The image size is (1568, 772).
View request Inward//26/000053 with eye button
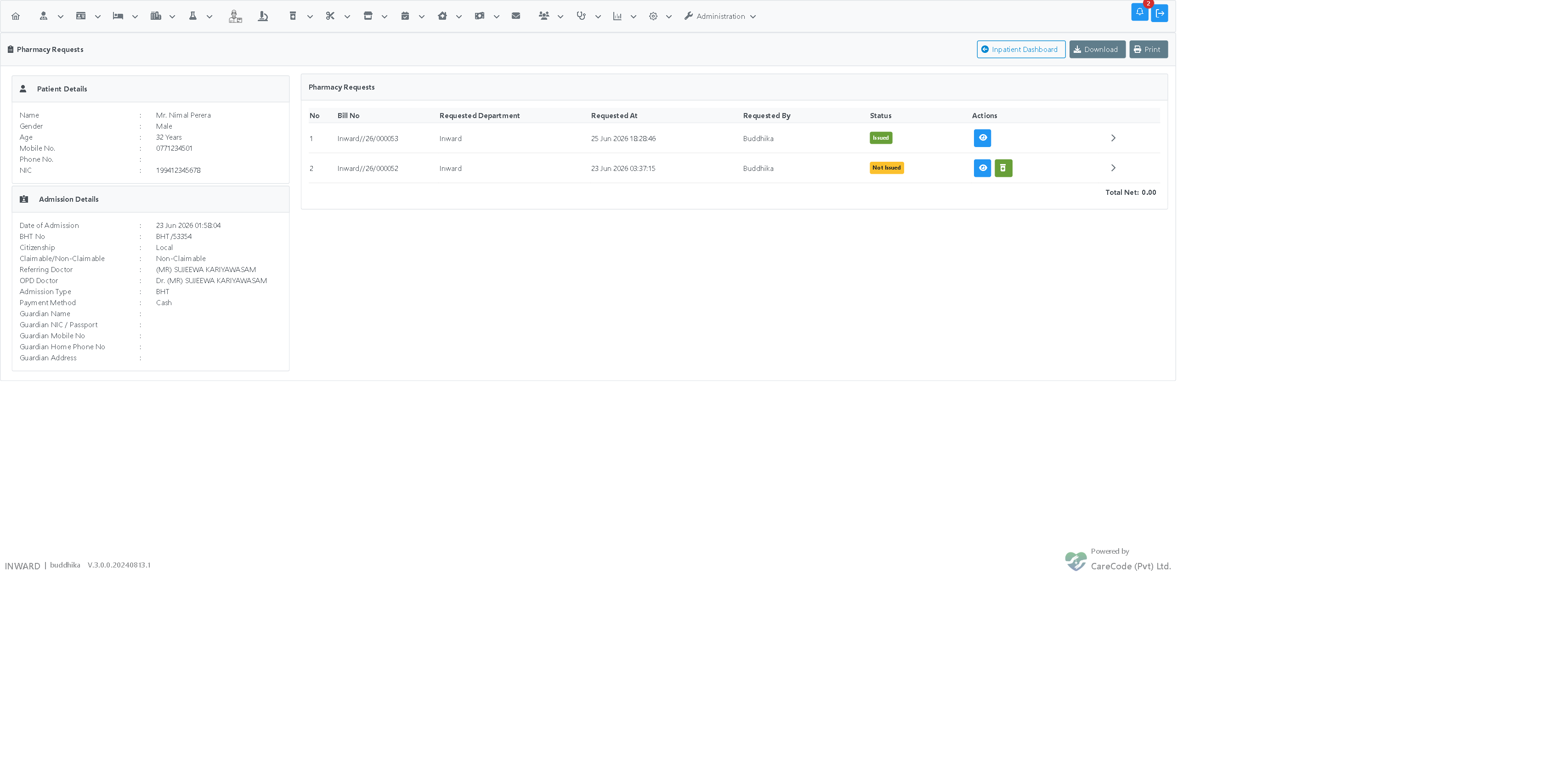tap(982, 138)
